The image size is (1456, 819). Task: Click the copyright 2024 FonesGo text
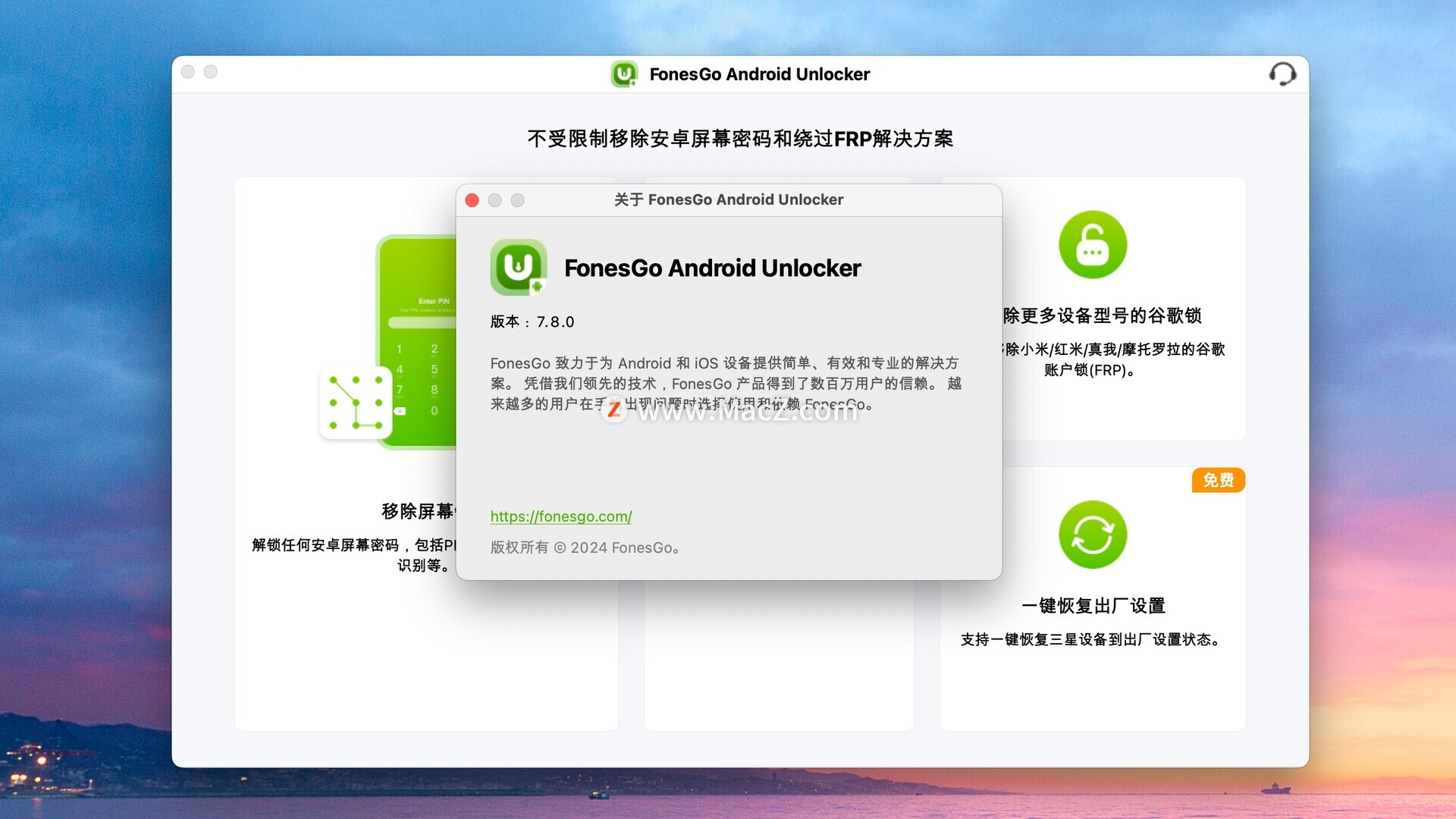(585, 548)
